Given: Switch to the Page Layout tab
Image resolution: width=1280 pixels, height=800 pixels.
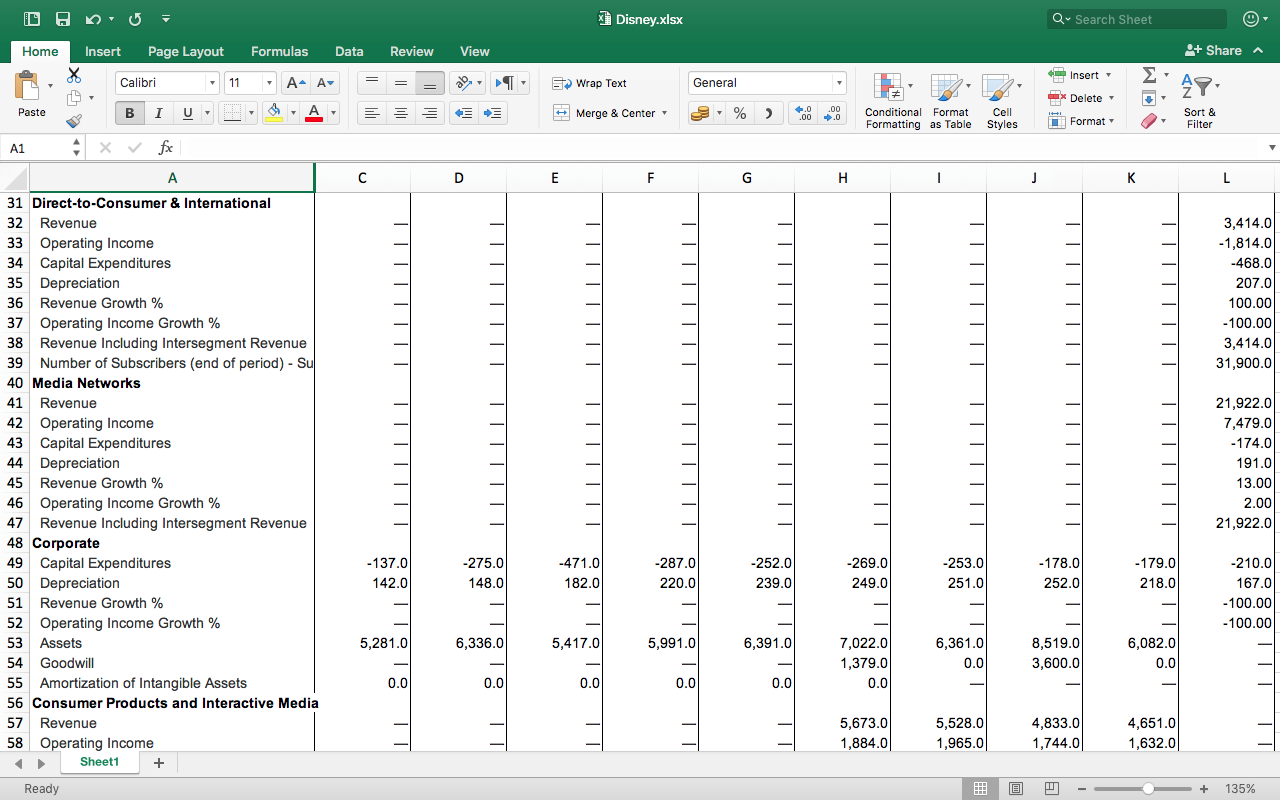Looking at the screenshot, I should [x=186, y=51].
